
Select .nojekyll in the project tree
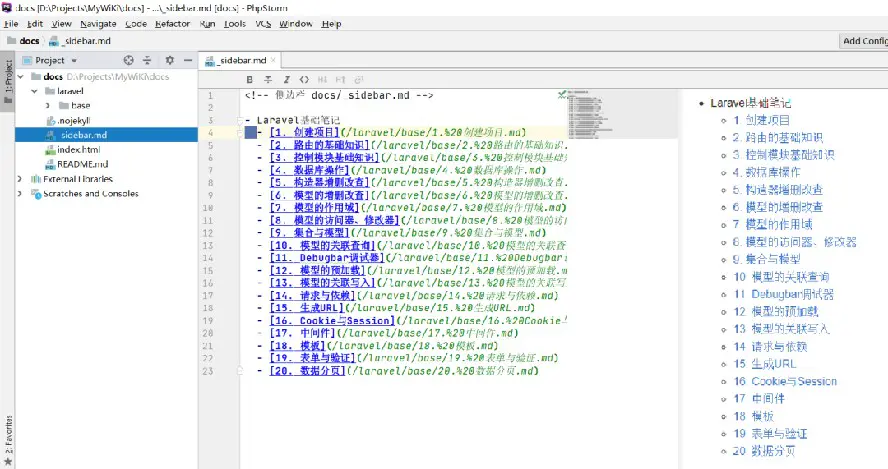pyautogui.click(x=74, y=120)
